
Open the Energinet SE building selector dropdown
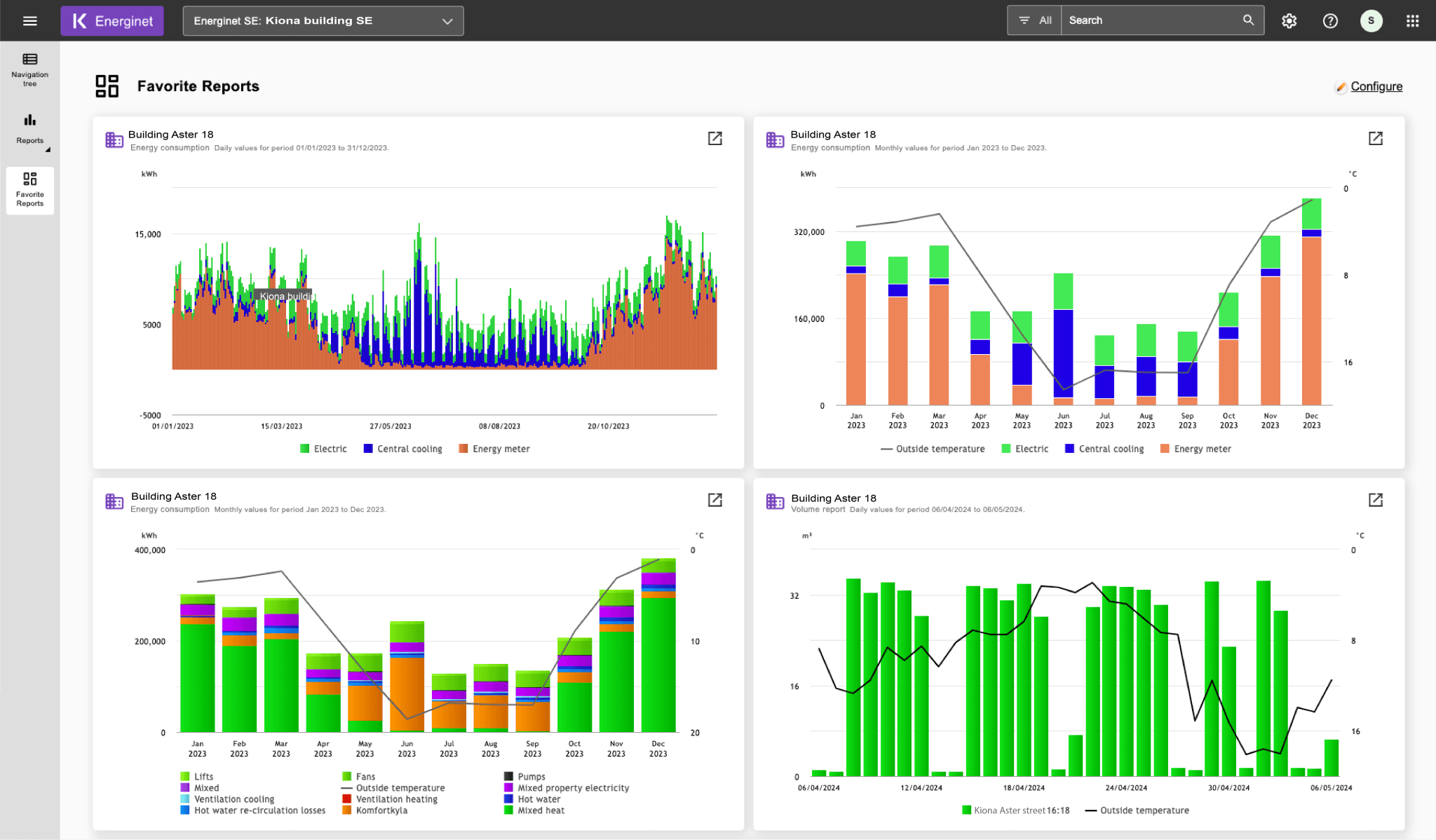pyautogui.click(x=323, y=20)
